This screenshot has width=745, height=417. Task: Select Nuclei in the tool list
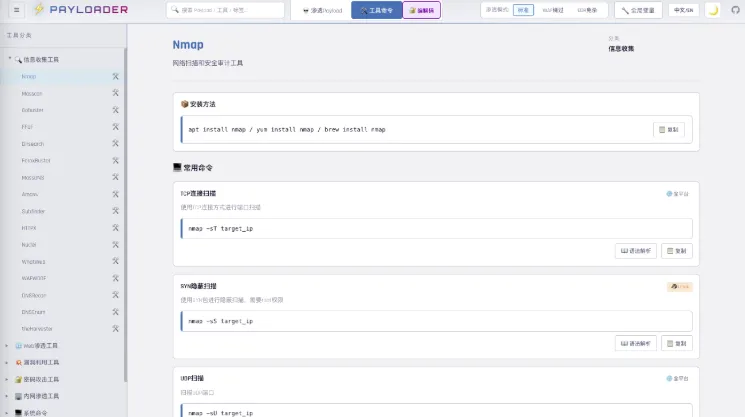point(62,245)
